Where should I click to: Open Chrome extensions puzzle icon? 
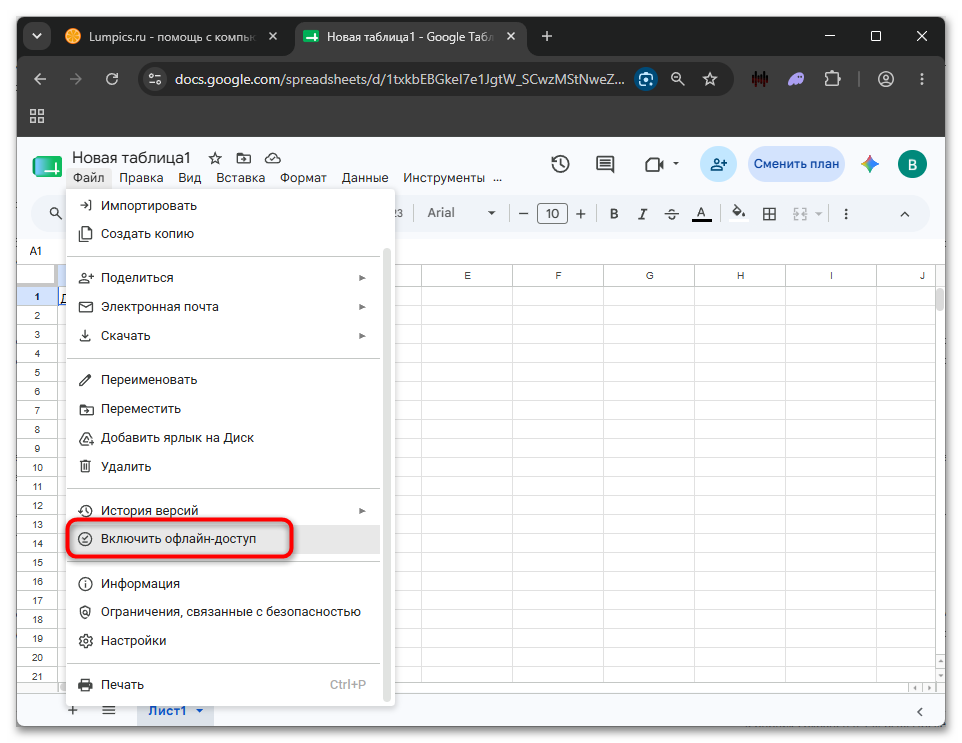(833, 79)
